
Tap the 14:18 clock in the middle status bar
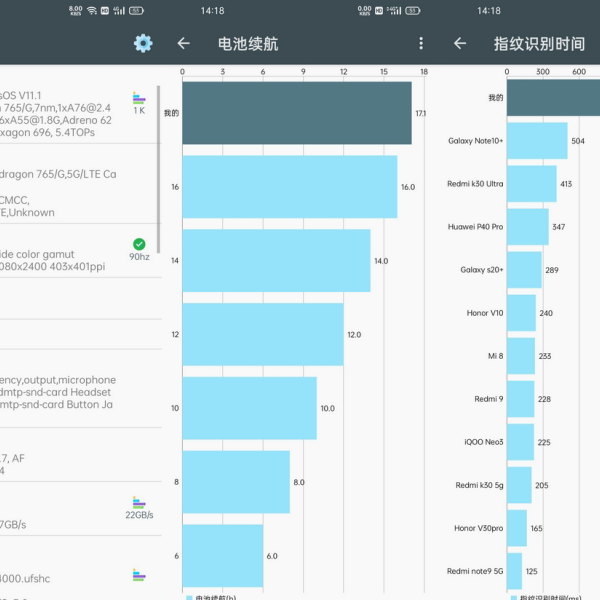tap(212, 11)
